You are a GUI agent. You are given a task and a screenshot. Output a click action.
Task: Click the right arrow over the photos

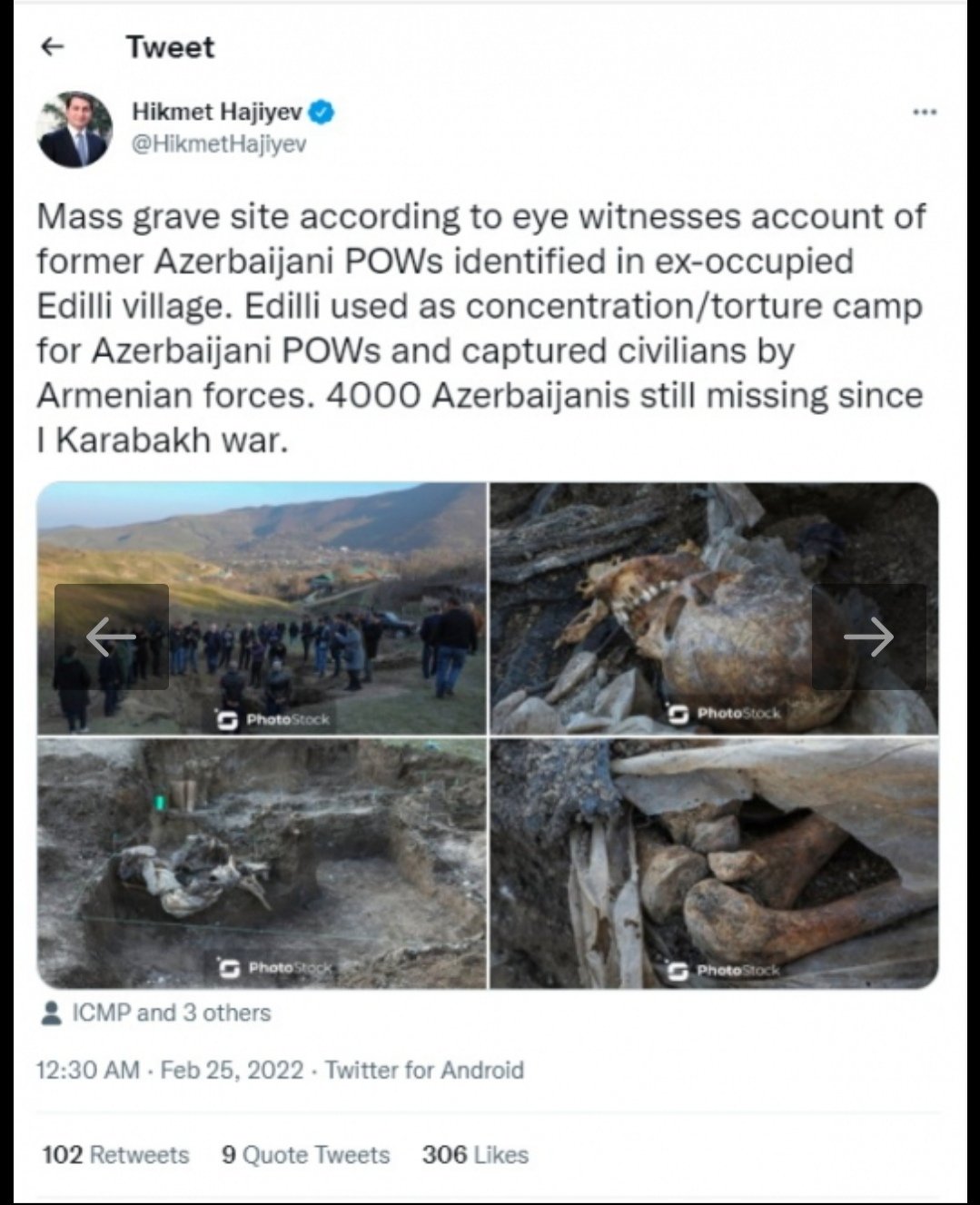click(x=868, y=637)
